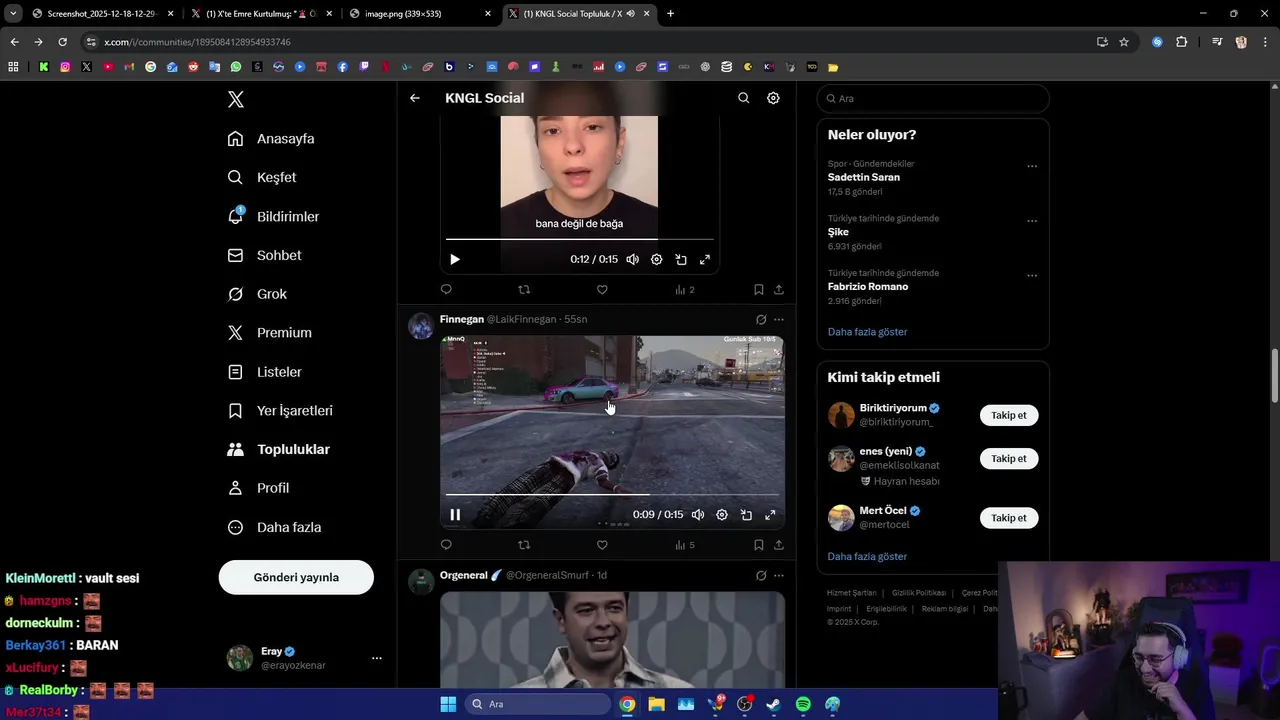This screenshot has width=1280, height=720.
Task: Open Finnegan video settings gear
Action: pos(722,515)
